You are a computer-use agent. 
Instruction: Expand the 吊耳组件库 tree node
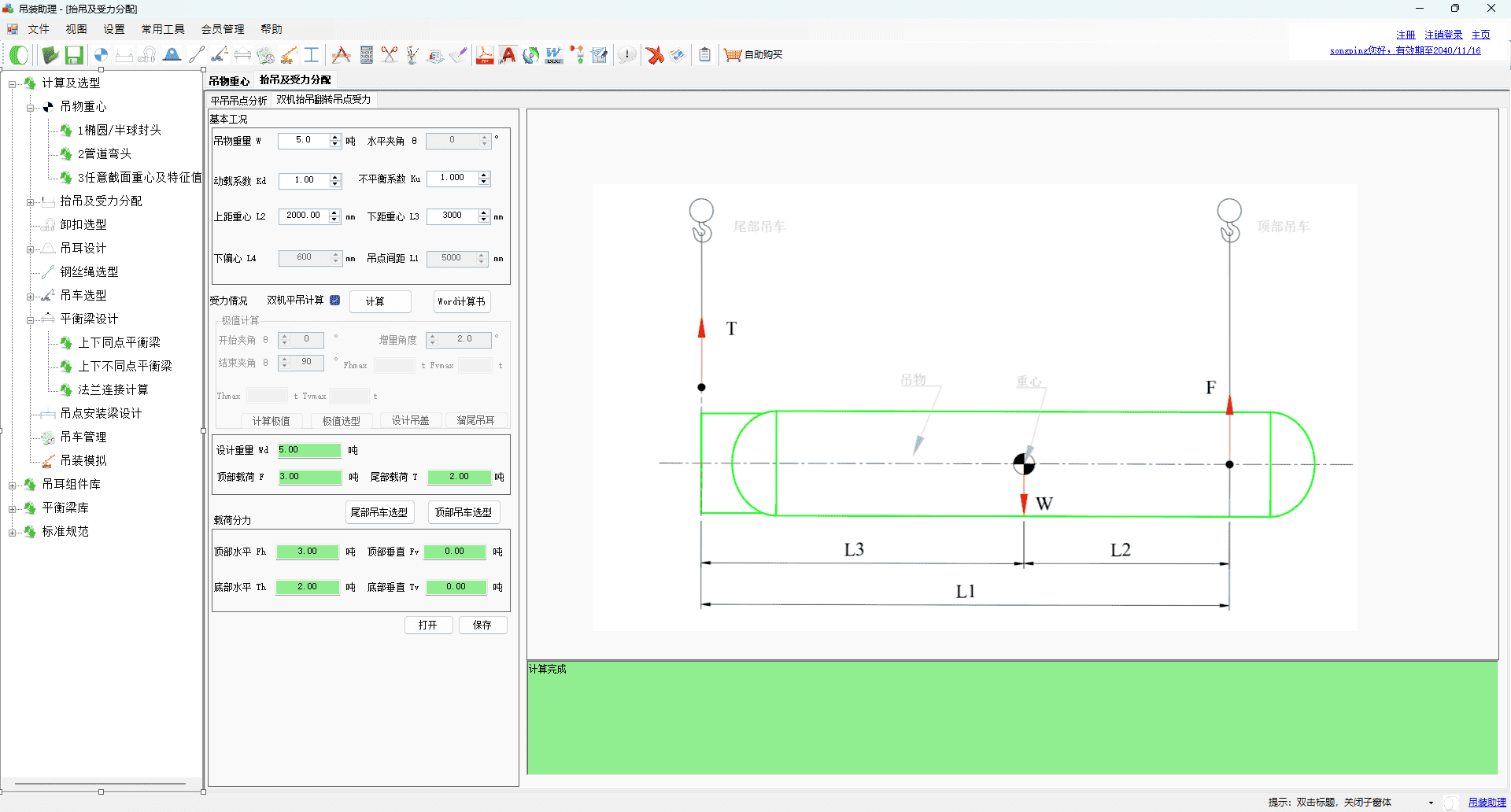click(x=13, y=485)
